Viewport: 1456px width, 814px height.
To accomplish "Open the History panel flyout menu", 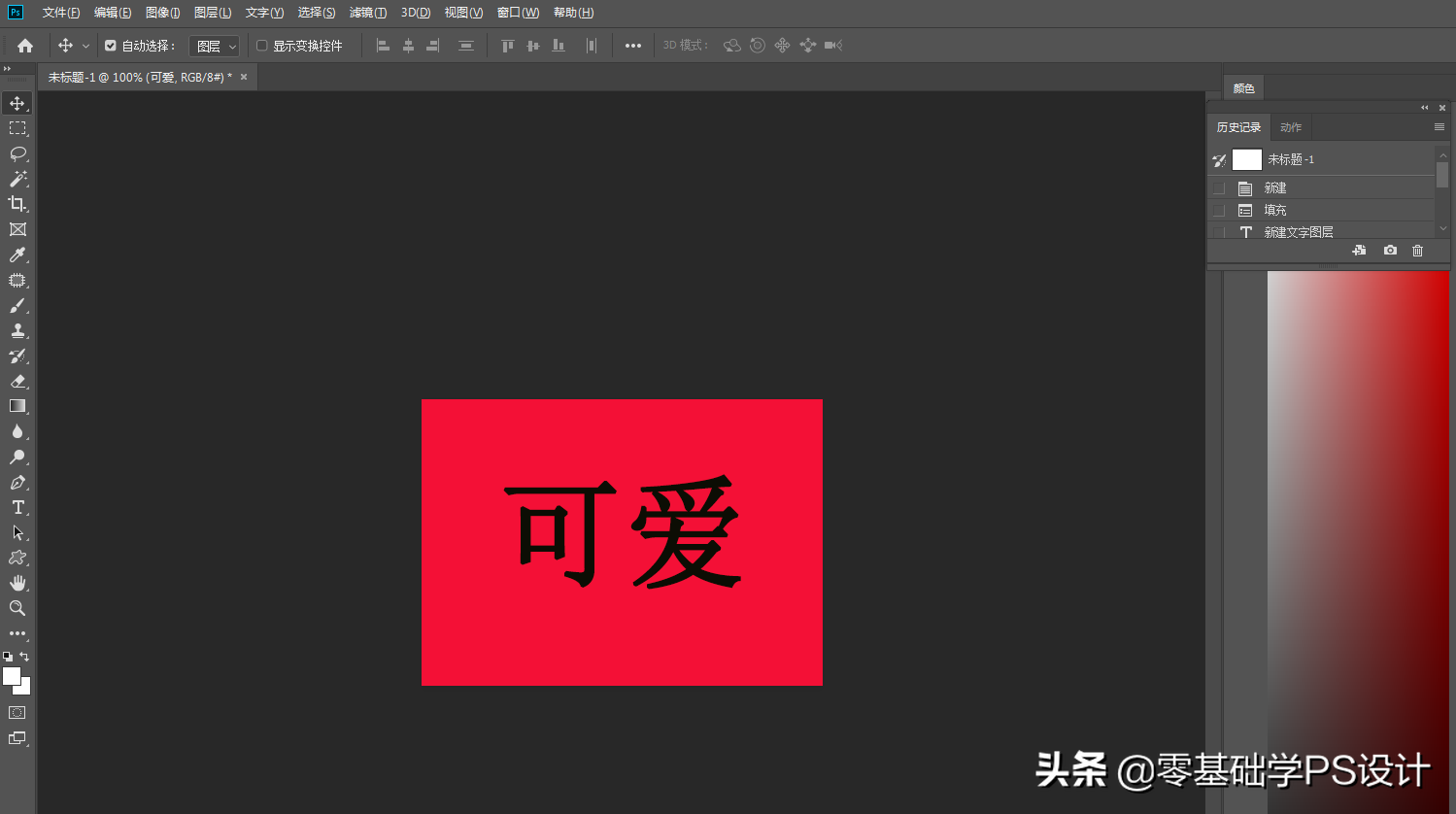I will pyautogui.click(x=1439, y=127).
